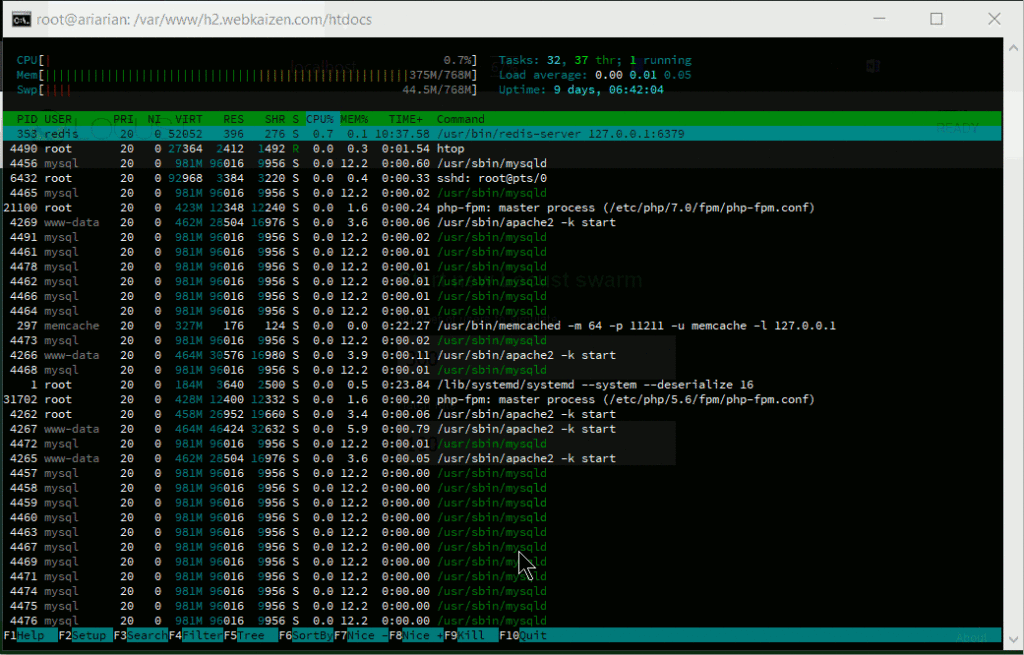The height and width of the screenshot is (655, 1024).
Task: Sort by CPU% column header
Action: coord(320,119)
